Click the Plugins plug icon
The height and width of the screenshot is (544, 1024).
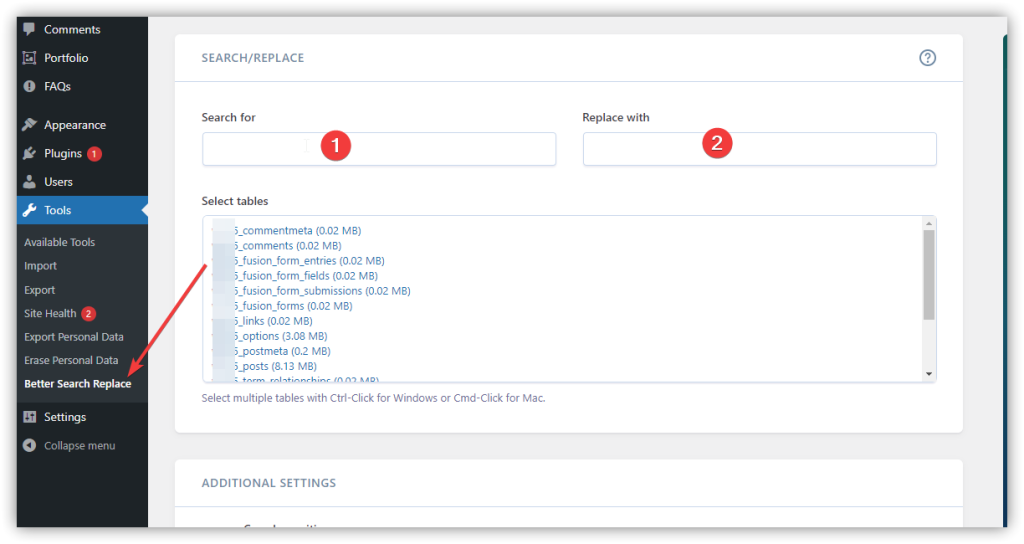pyautogui.click(x=30, y=154)
